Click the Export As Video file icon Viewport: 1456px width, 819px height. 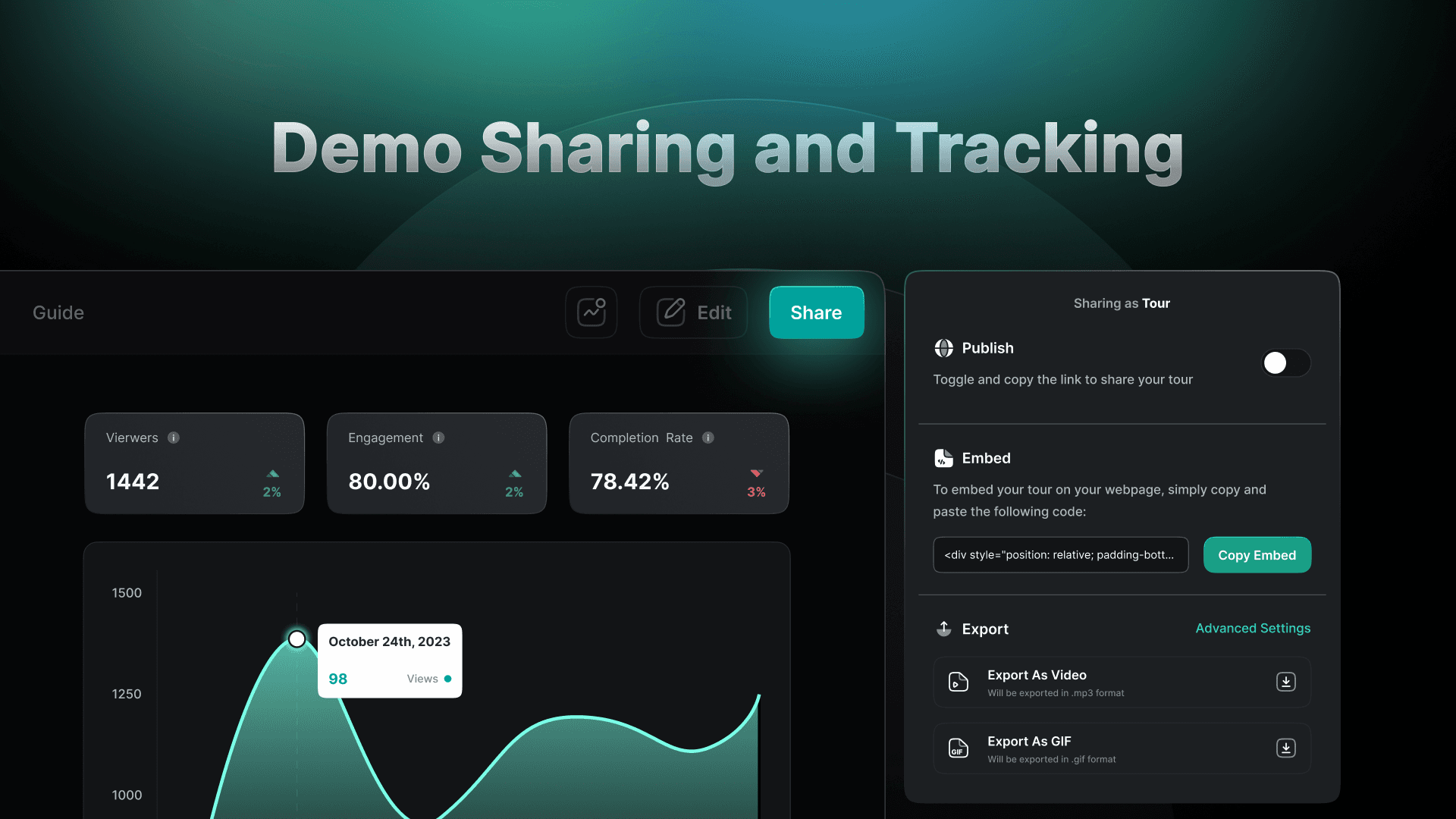point(959,682)
